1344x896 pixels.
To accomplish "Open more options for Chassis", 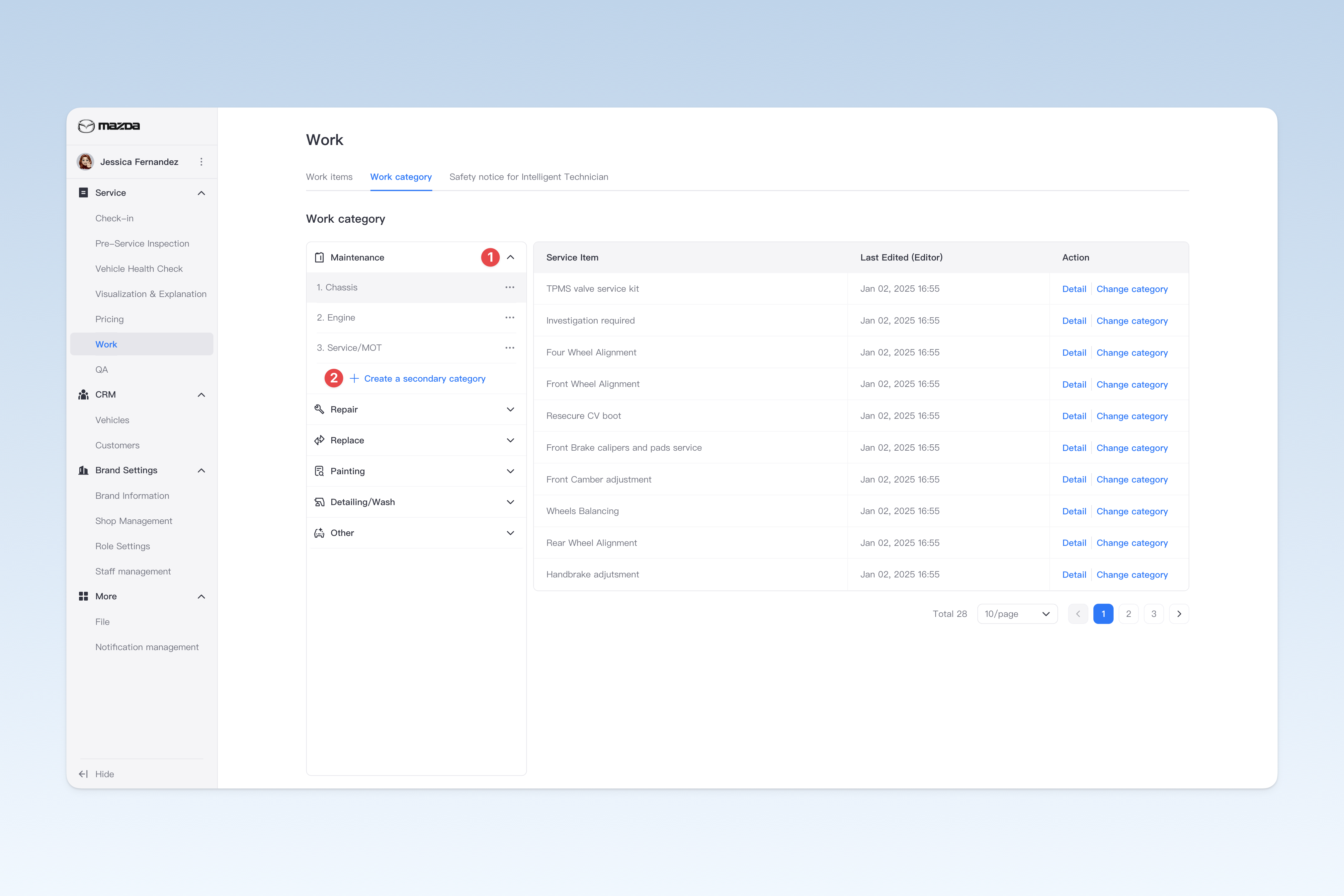I will pyautogui.click(x=510, y=287).
